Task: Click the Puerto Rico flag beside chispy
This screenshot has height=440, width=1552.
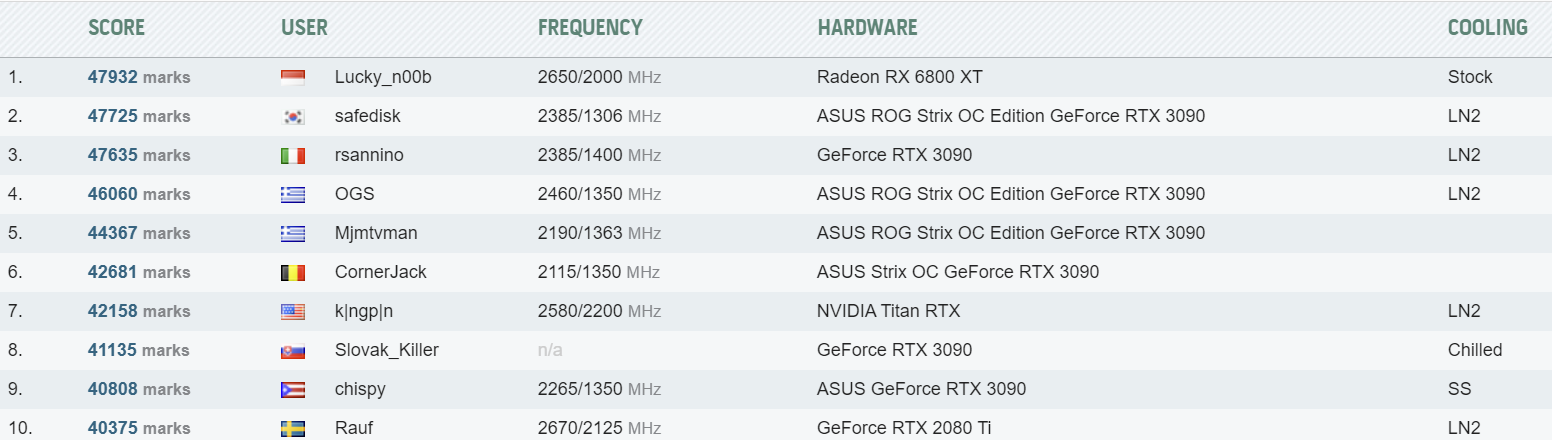Action: (293, 390)
